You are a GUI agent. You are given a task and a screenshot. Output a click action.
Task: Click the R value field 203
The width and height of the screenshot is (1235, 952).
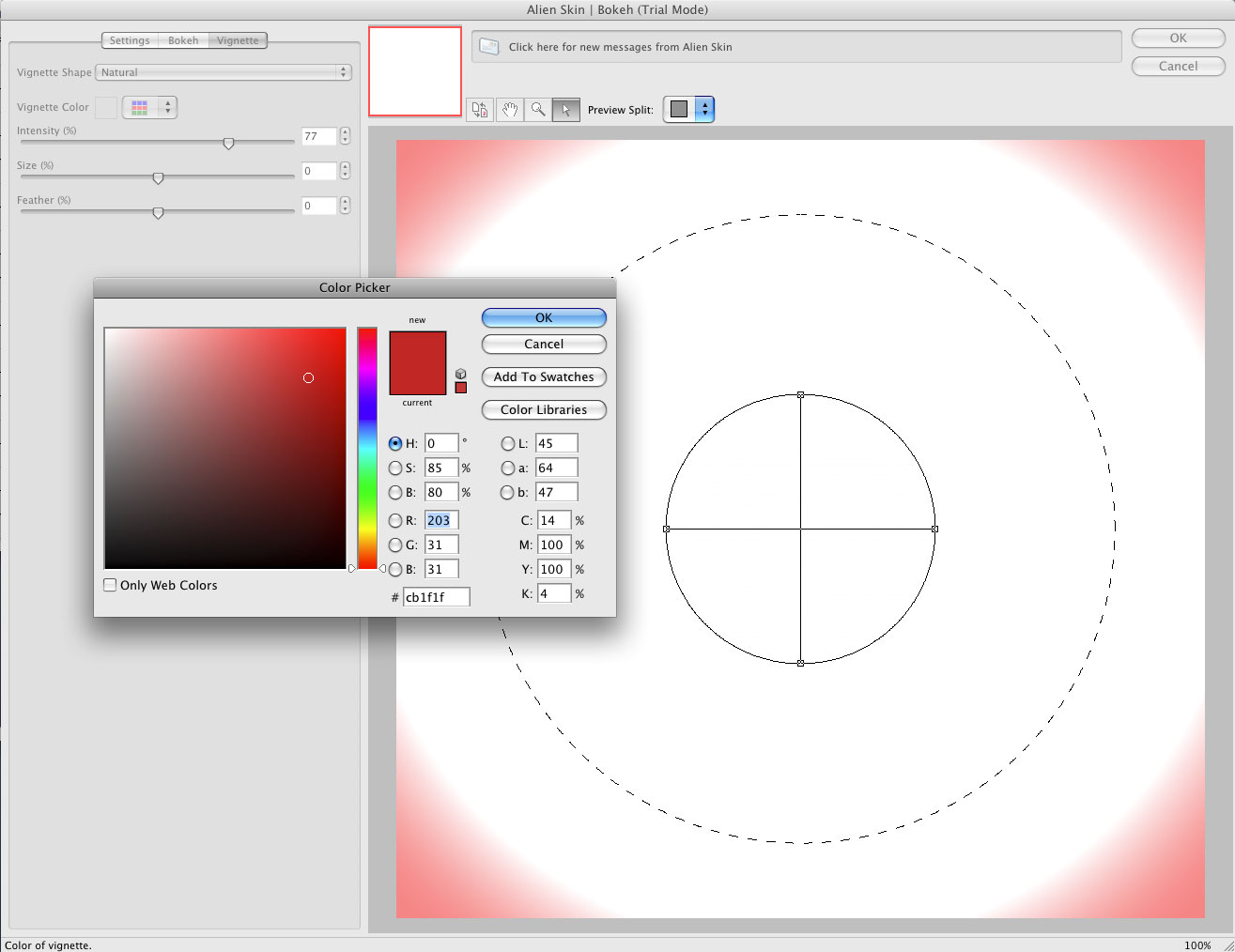click(x=441, y=520)
